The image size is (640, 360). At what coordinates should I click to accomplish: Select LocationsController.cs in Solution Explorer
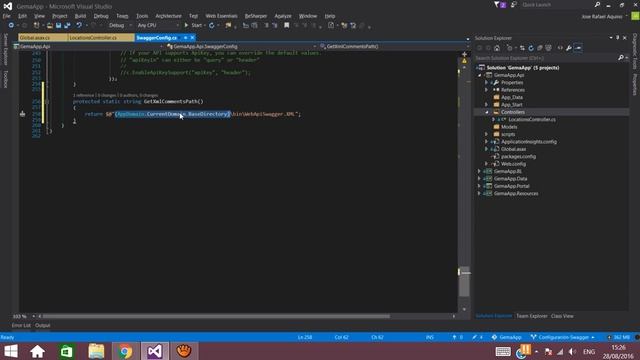tap(532, 120)
